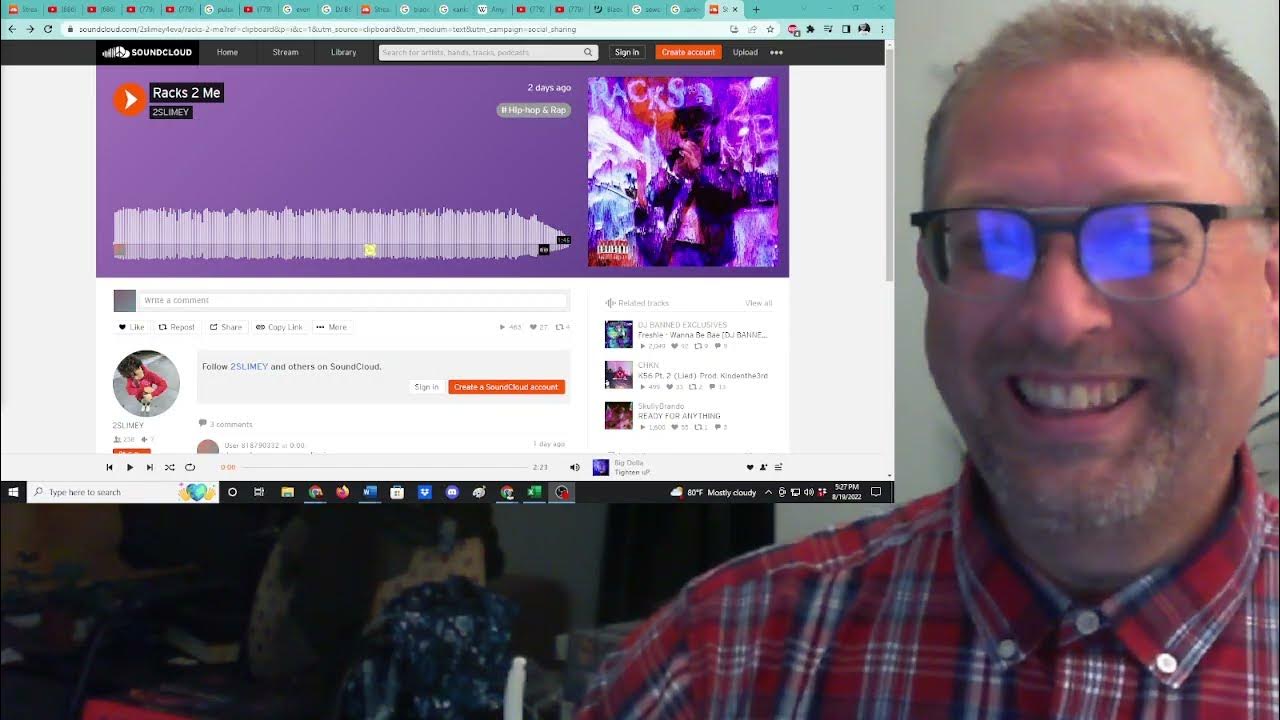Open the Big Dolla now-playing artwork
The width and height of the screenshot is (1280, 720).
tap(600, 467)
